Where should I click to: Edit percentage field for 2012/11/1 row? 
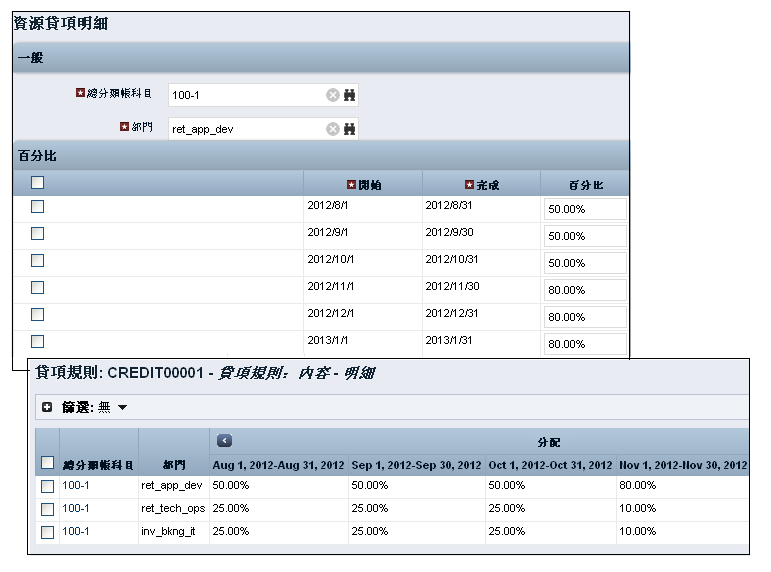pyautogui.click(x=585, y=290)
